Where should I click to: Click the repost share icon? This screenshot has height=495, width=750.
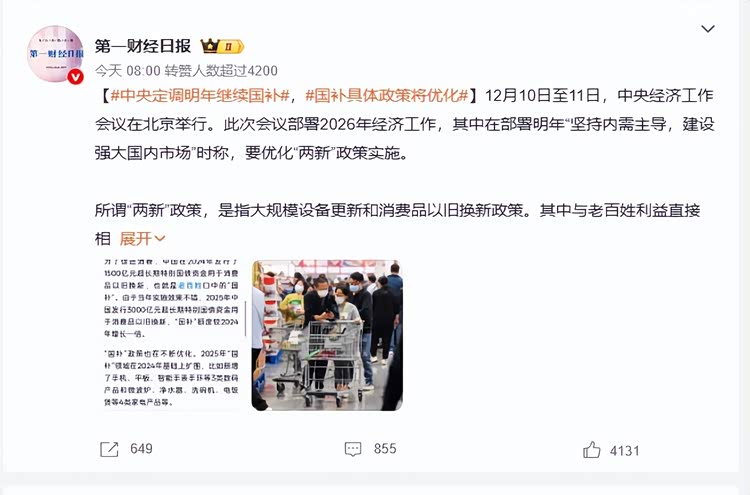pos(109,449)
